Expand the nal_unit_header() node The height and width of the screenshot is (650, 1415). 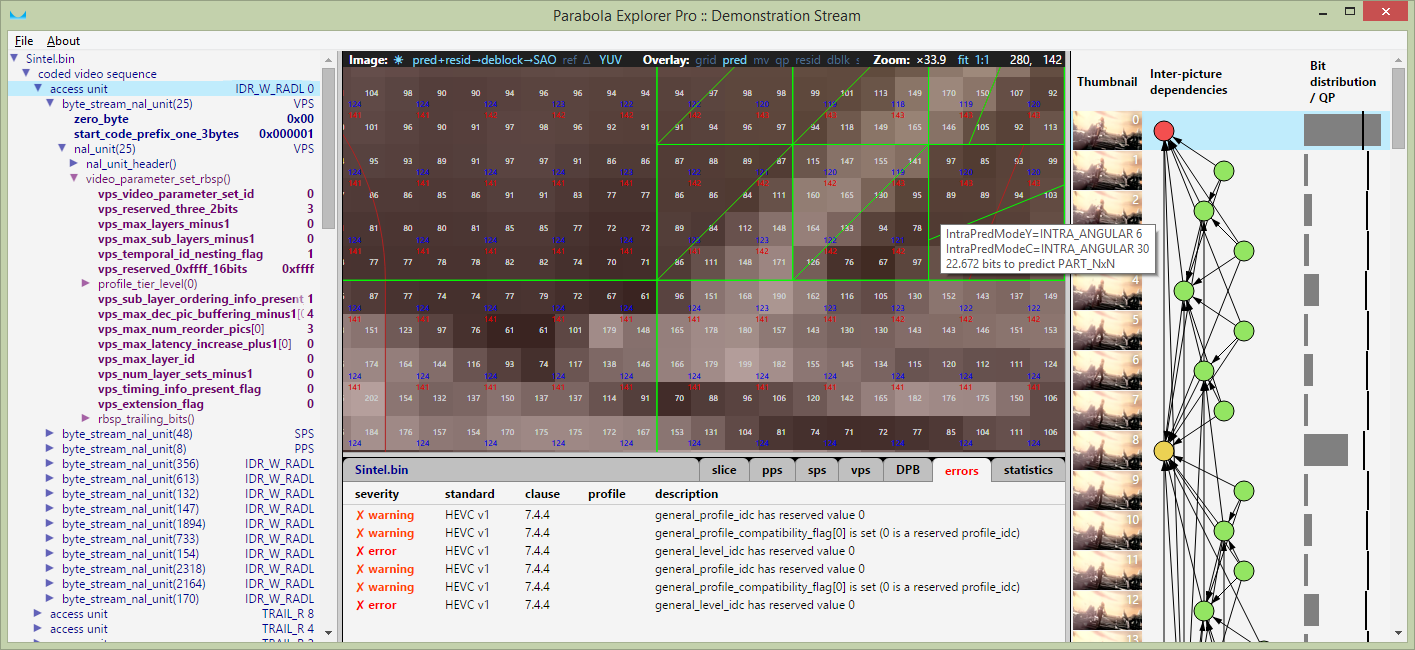click(x=74, y=163)
